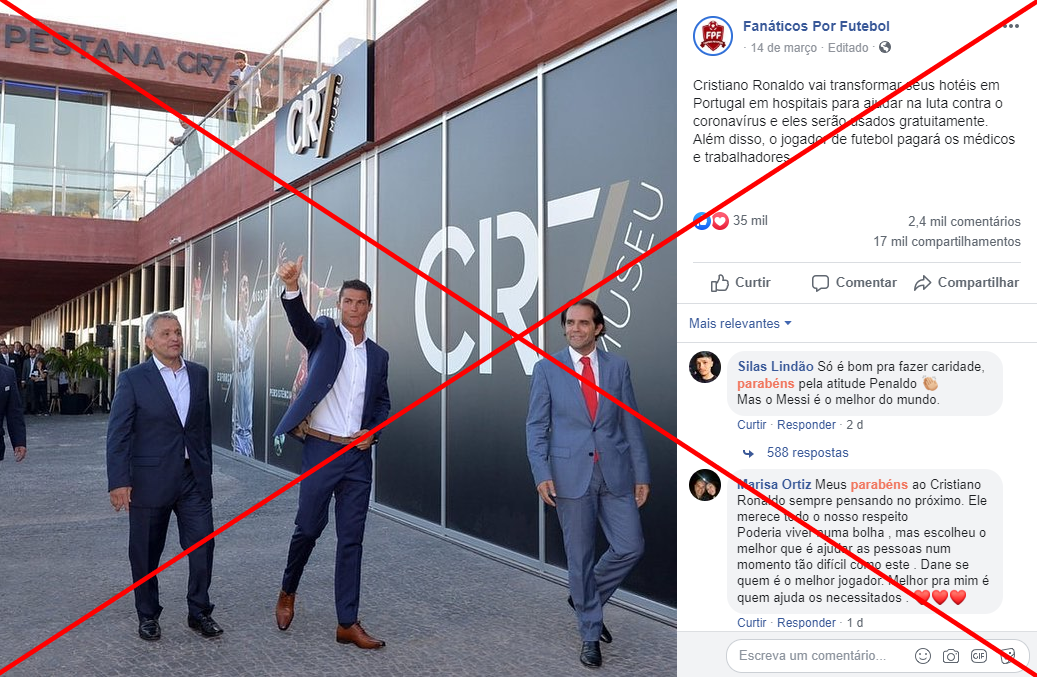Open the Fanáticos Por Futebol page name
1037x677 pixels.
point(816,26)
